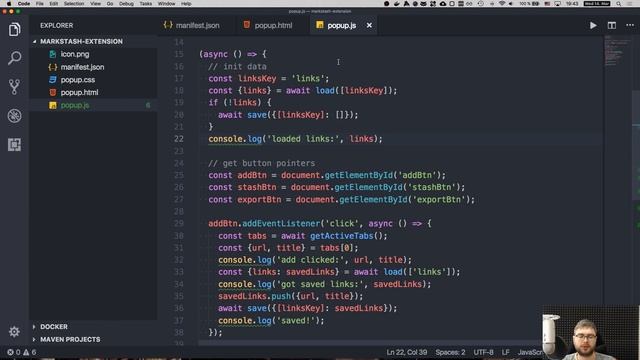Image resolution: width=640 pixels, height=360 pixels.
Task: Open the File menu
Action: click(40, 4)
